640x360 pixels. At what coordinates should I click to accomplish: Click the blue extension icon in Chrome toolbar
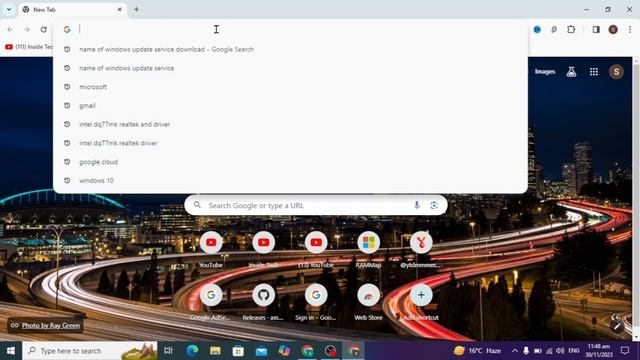[x=537, y=29]
